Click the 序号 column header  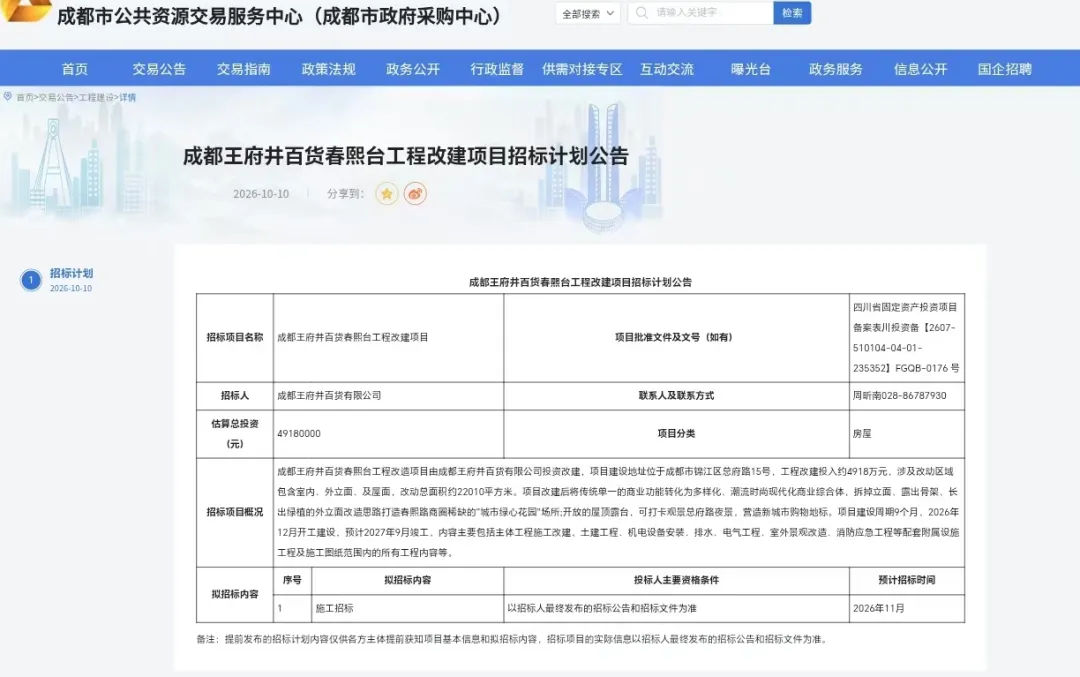292,581
